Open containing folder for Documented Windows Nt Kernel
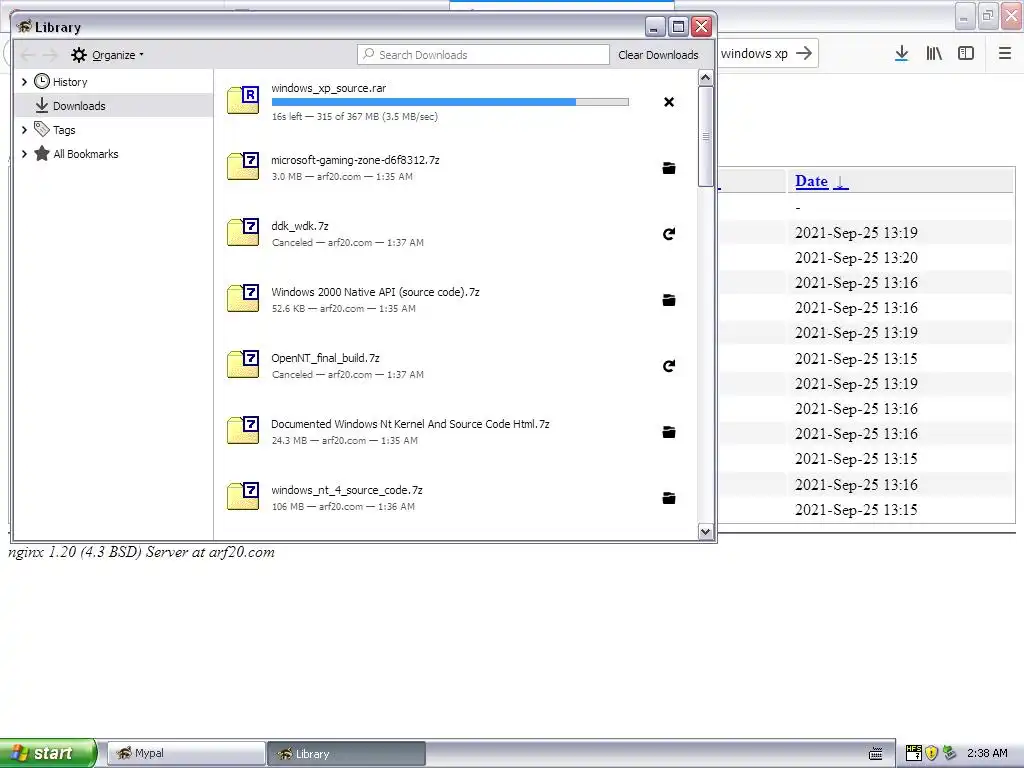 (669, 432)
